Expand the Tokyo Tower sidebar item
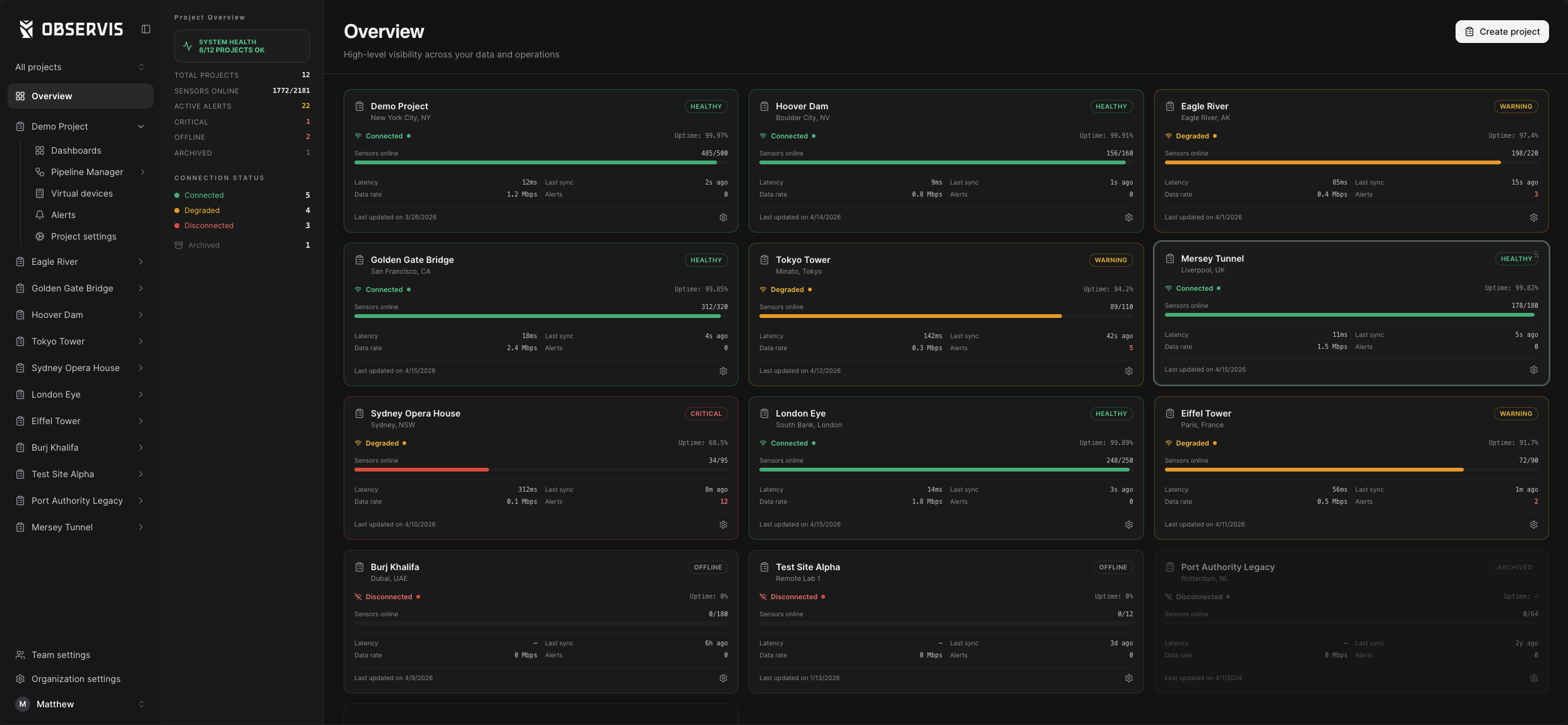 (141, 341)
